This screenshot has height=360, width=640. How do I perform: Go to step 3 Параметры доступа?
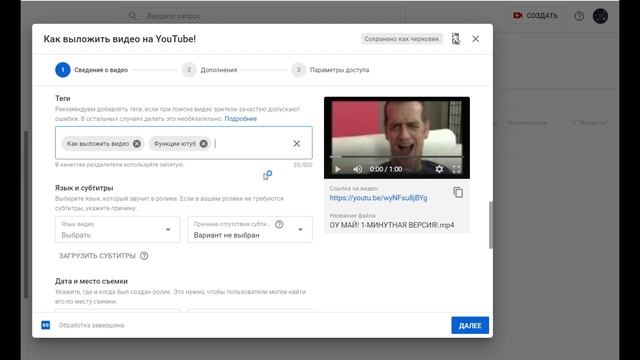(330, 70)
